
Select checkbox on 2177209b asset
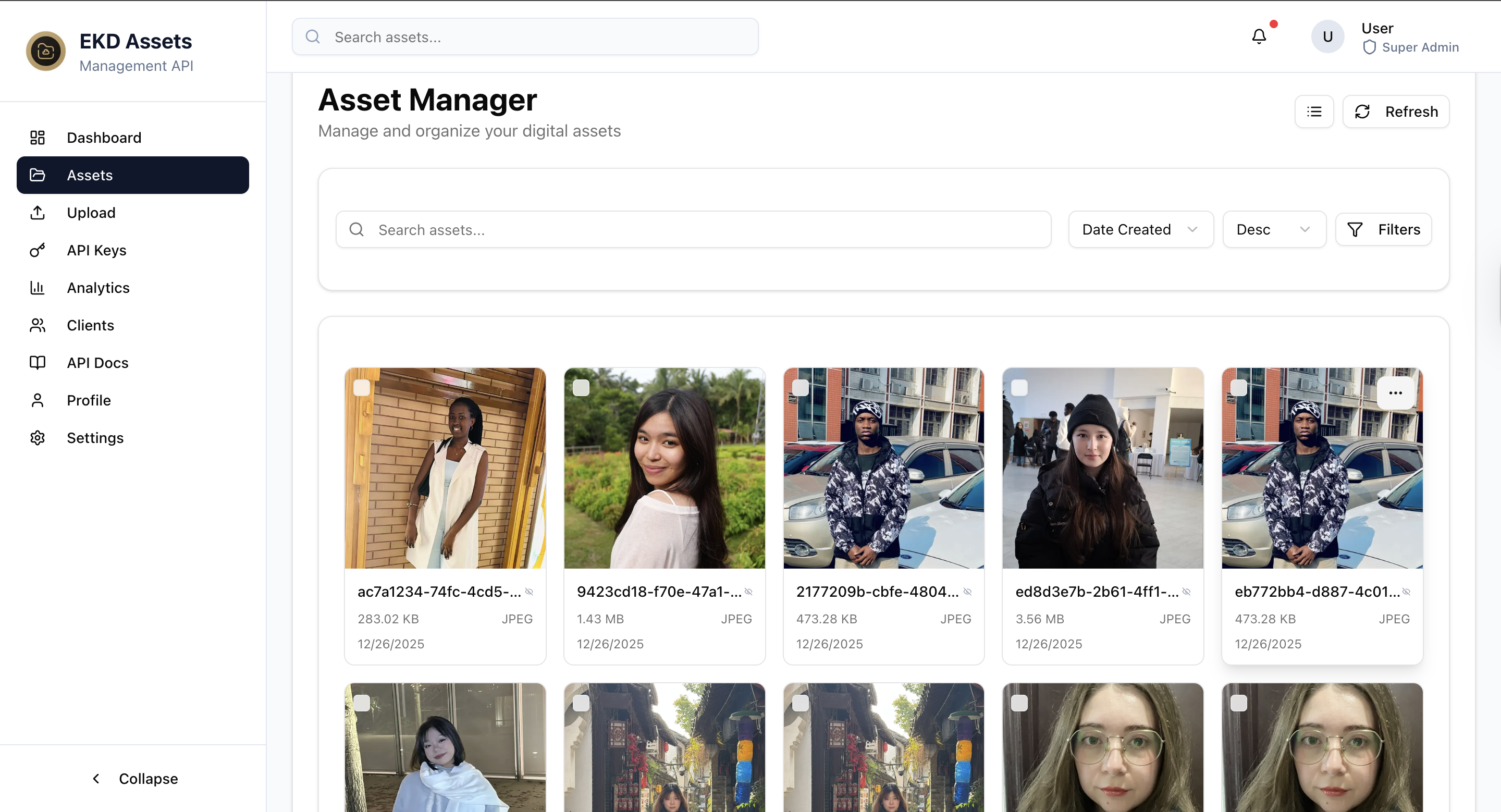[800, 388]
